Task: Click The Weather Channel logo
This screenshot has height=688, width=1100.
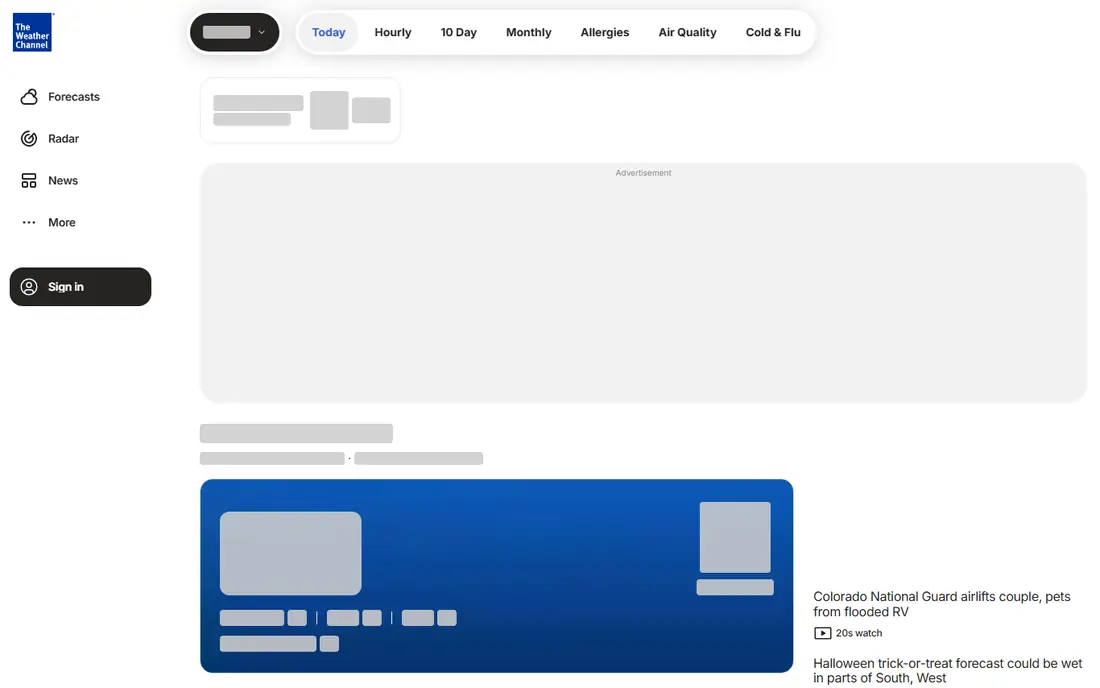Action: 32,32
